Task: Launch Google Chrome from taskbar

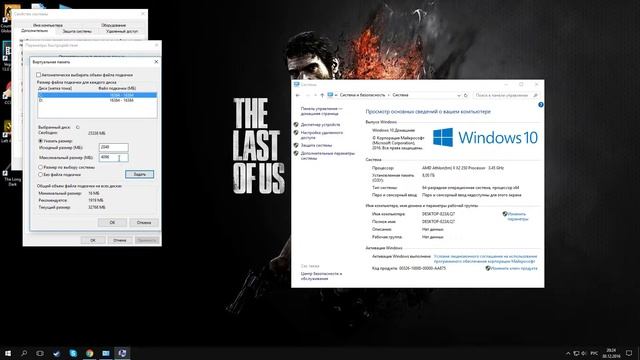Action: point(89,353)
